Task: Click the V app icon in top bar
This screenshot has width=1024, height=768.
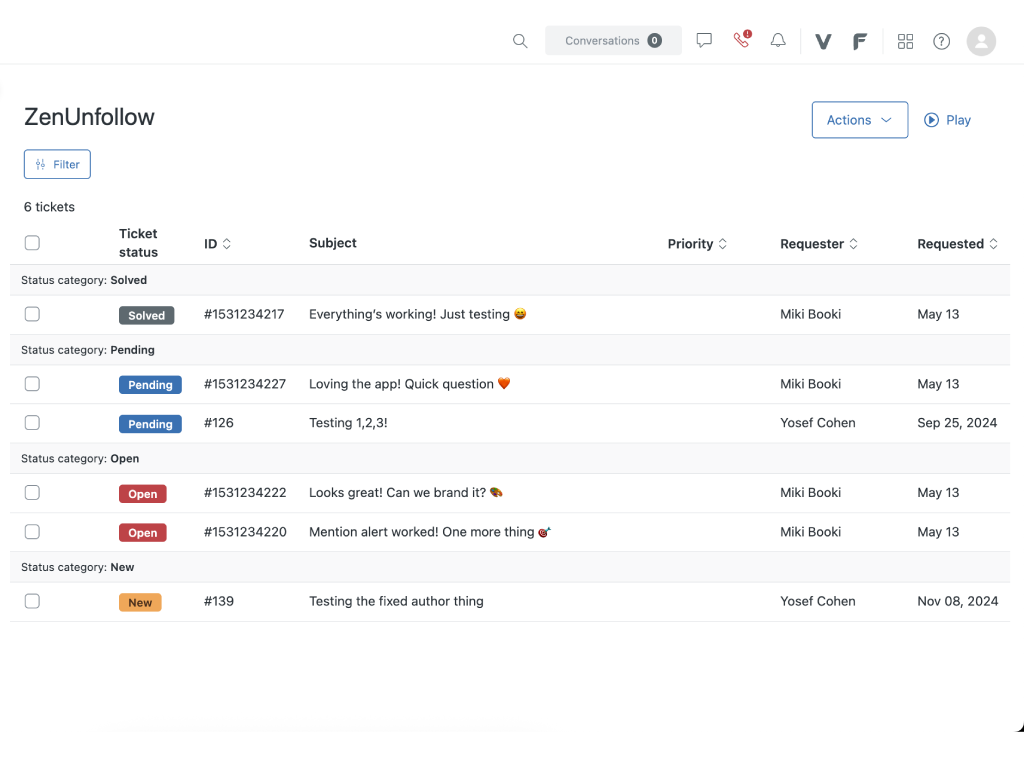Action: tap(823, 41)
